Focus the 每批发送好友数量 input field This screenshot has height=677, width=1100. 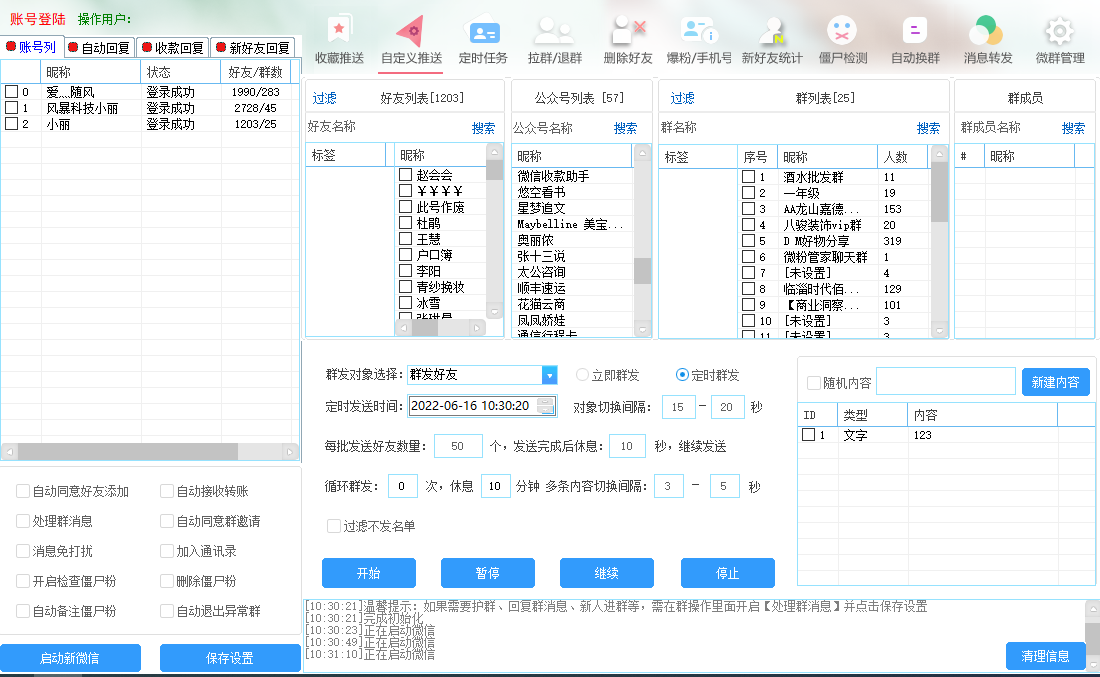458,446
